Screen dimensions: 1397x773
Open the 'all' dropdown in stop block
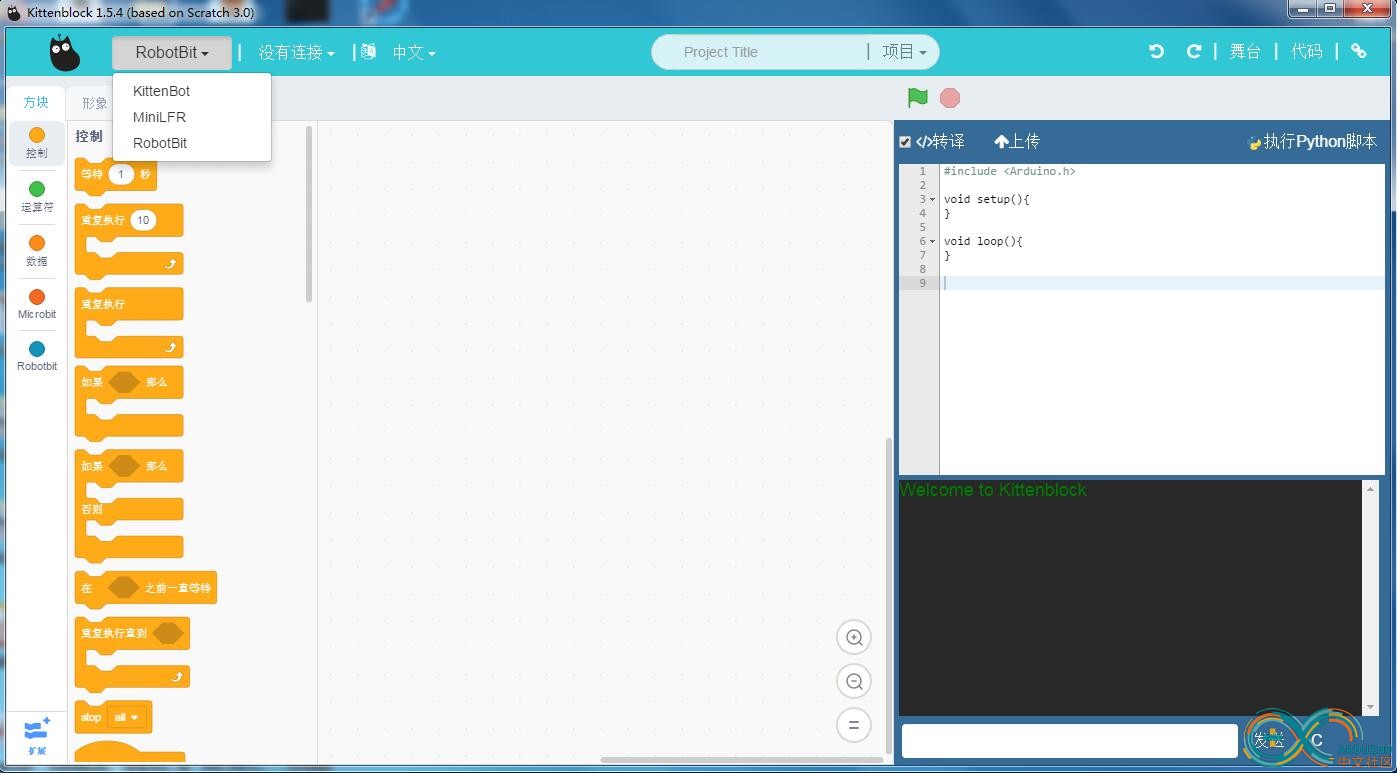tap(127, 717)
